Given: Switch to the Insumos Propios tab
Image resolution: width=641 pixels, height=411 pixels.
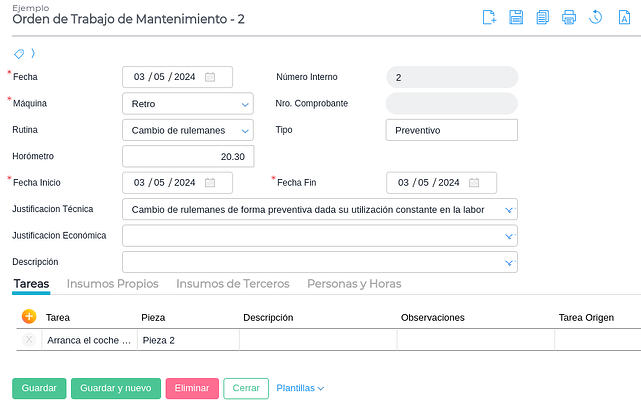Looking at the screenshot, I should click(x=112, y=284).
